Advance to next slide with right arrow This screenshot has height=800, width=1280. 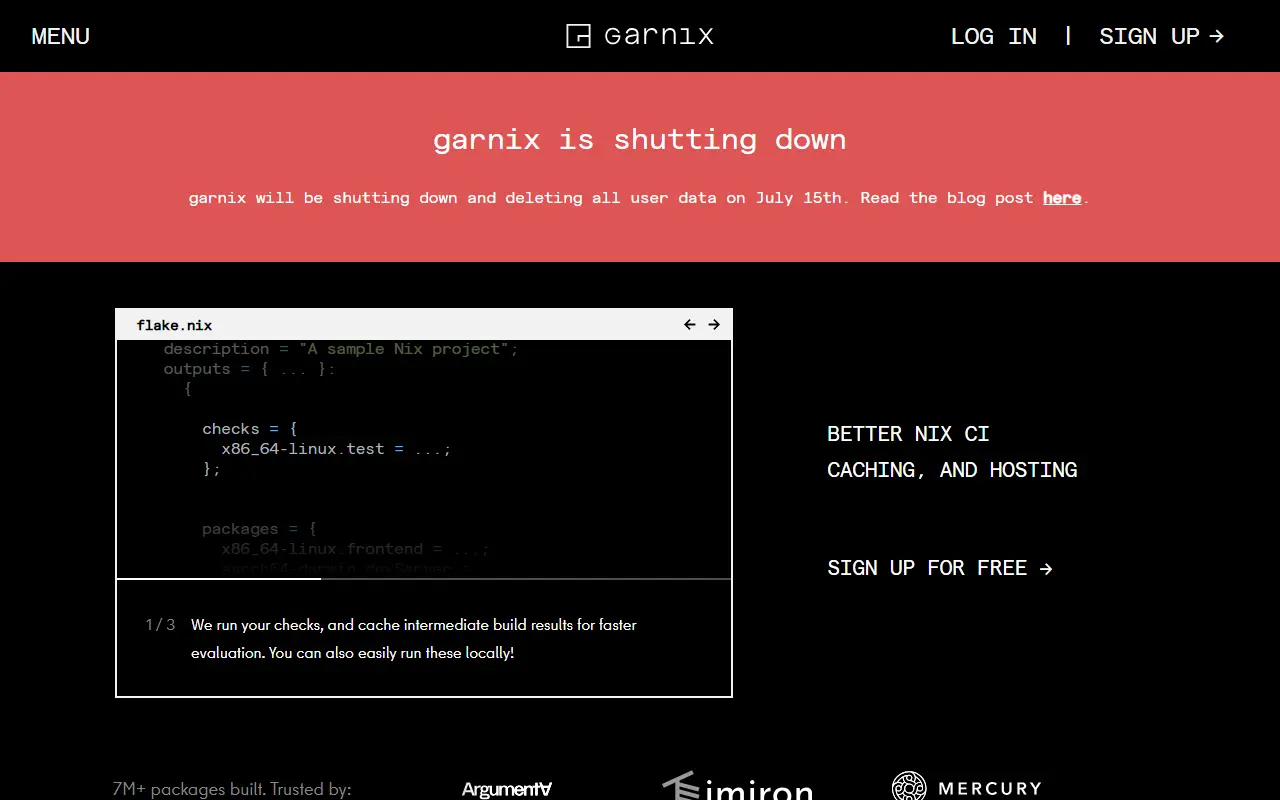click(x=714, y=325)
